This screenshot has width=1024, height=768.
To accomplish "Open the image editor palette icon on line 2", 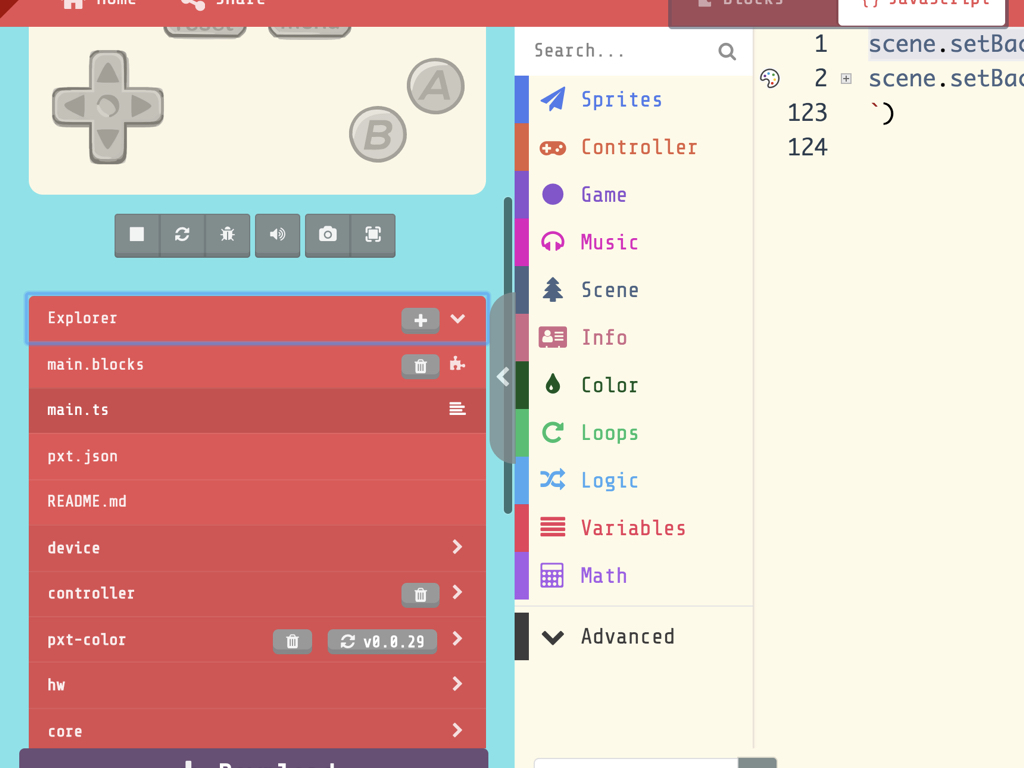I will (770, 78).
